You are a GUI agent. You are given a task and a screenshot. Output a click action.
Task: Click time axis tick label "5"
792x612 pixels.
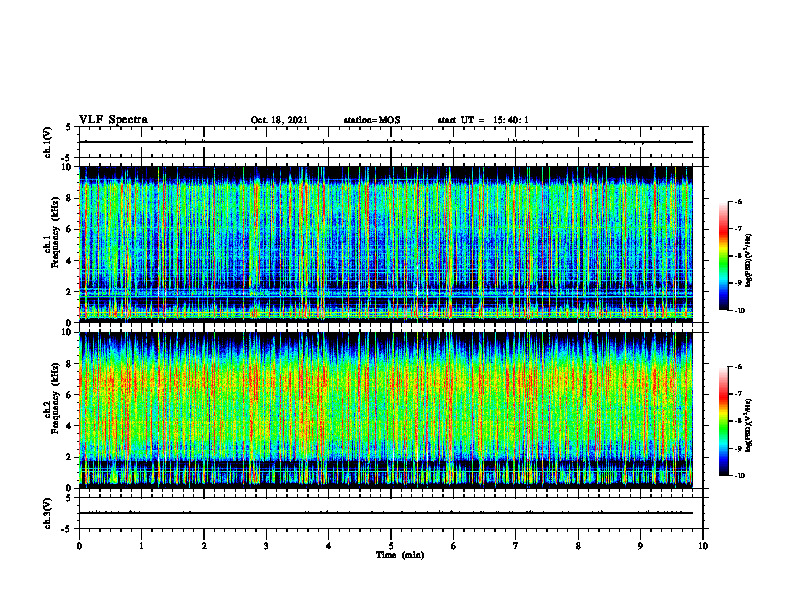391,546
